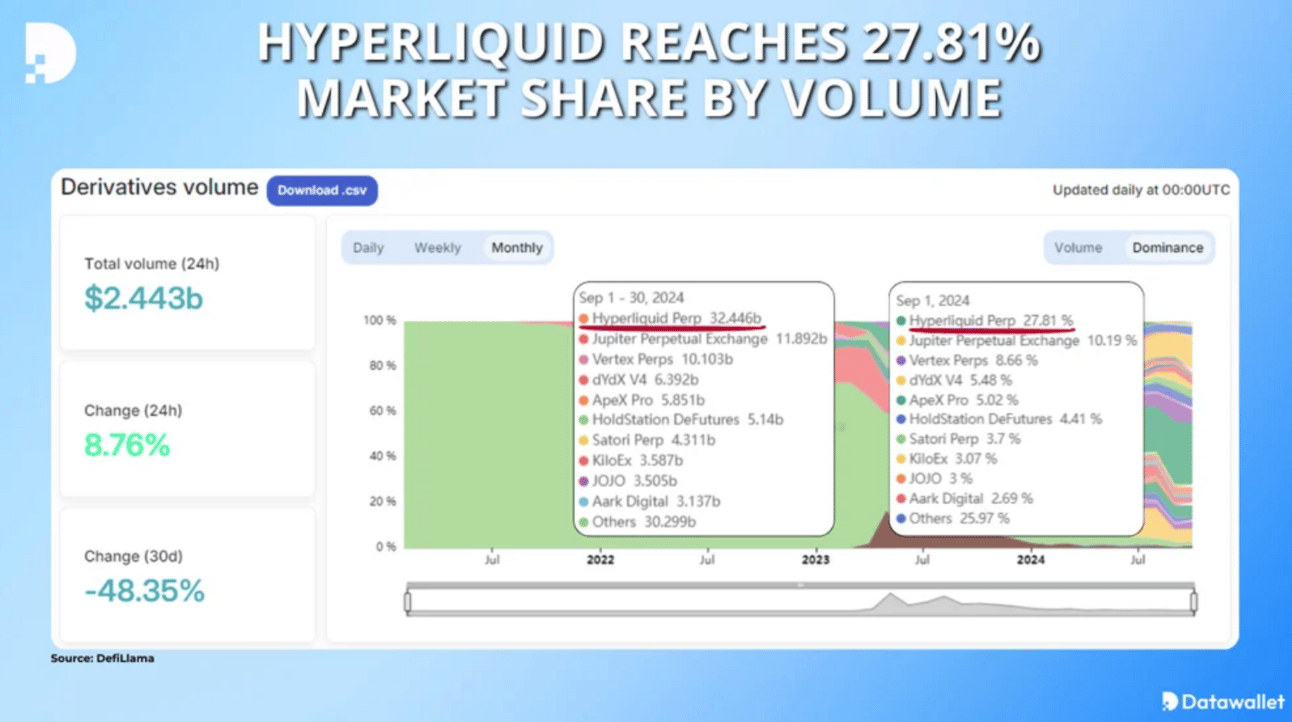Click the -48.35% change value
Image resolution: width=1292 pixels, height=722 pixels.
point(144,591)
